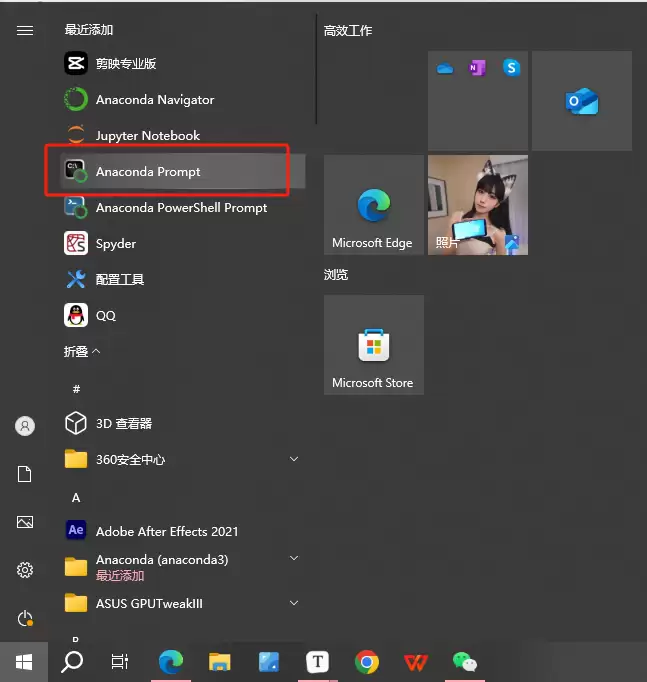This screenshot has height=682, width=647.
Task: Open 剪映专业版 from recently added
Action: (x=183, y=64)
